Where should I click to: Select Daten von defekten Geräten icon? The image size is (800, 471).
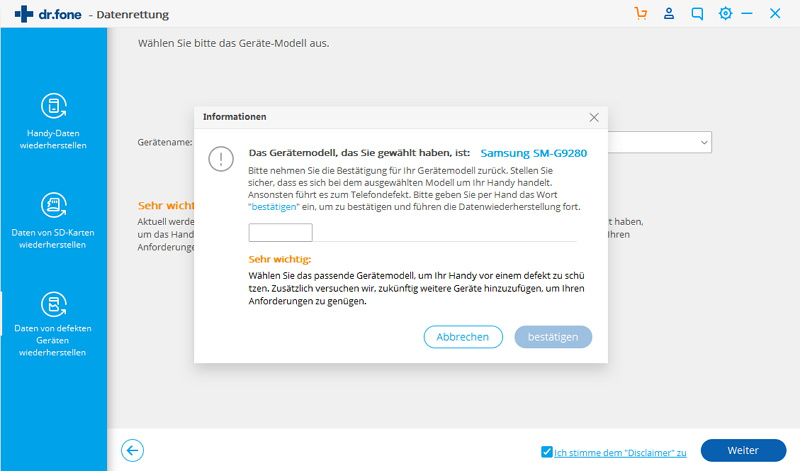(x=54, y=304)
